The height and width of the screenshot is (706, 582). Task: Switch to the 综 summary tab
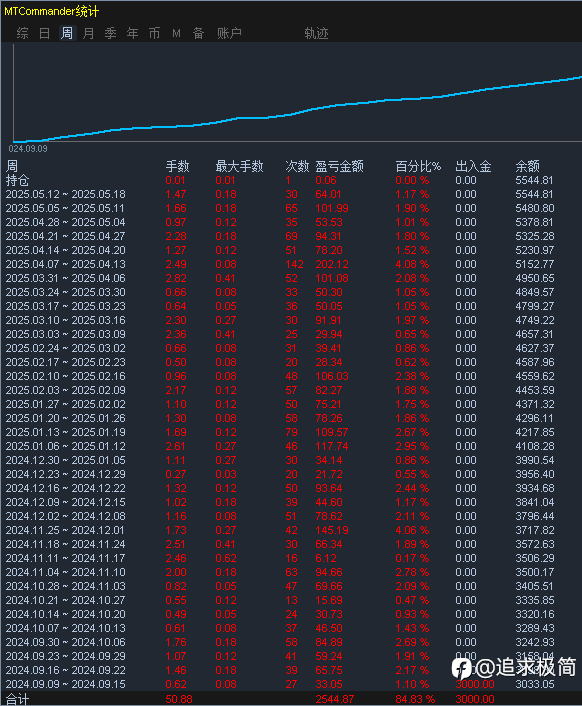[x=22, y=33]
